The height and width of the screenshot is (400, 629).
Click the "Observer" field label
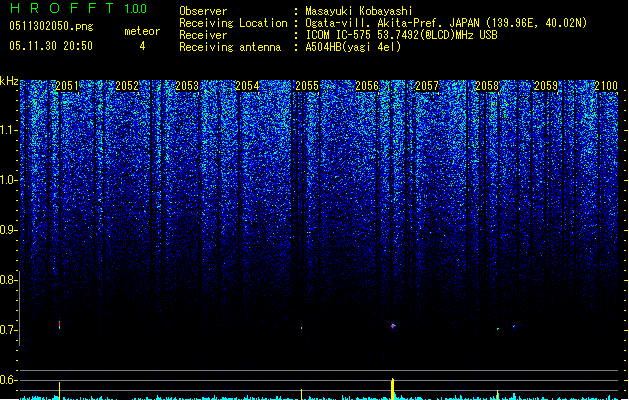(x=203, y=11)
